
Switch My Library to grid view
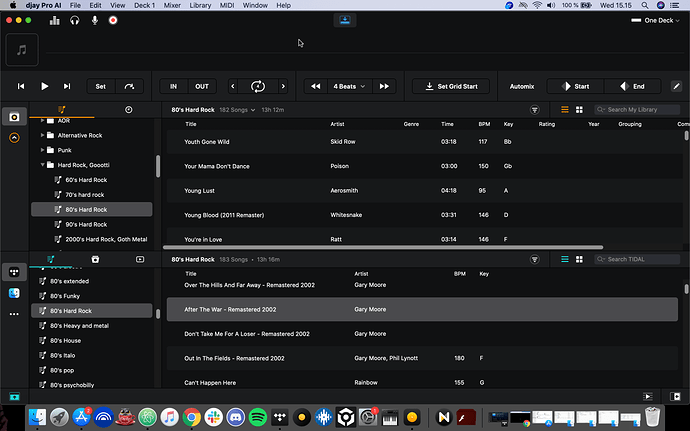pos(579,110)
